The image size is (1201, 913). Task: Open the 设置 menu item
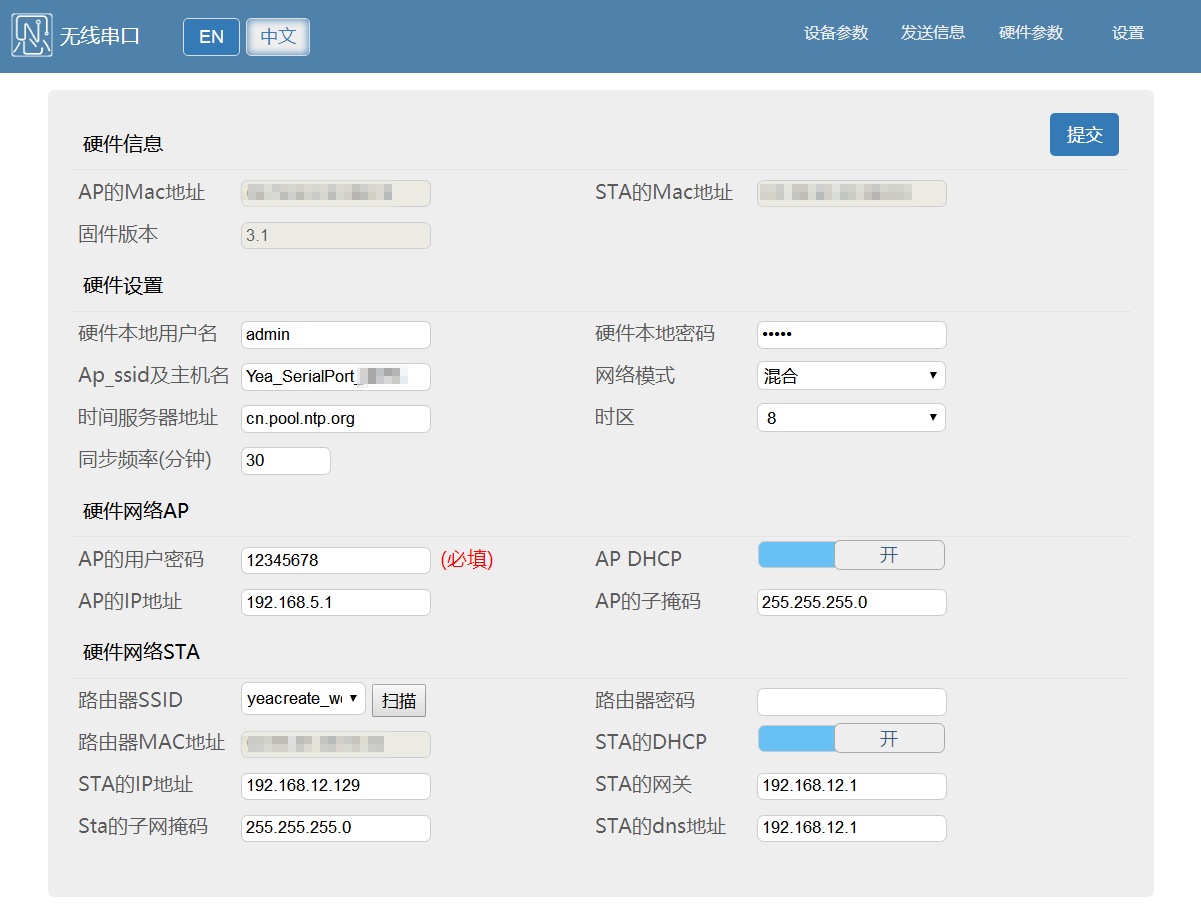point(1128,33)
